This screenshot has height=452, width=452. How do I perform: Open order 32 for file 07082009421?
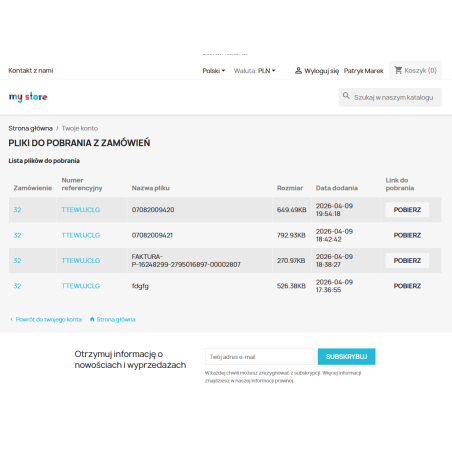point(17,235)
